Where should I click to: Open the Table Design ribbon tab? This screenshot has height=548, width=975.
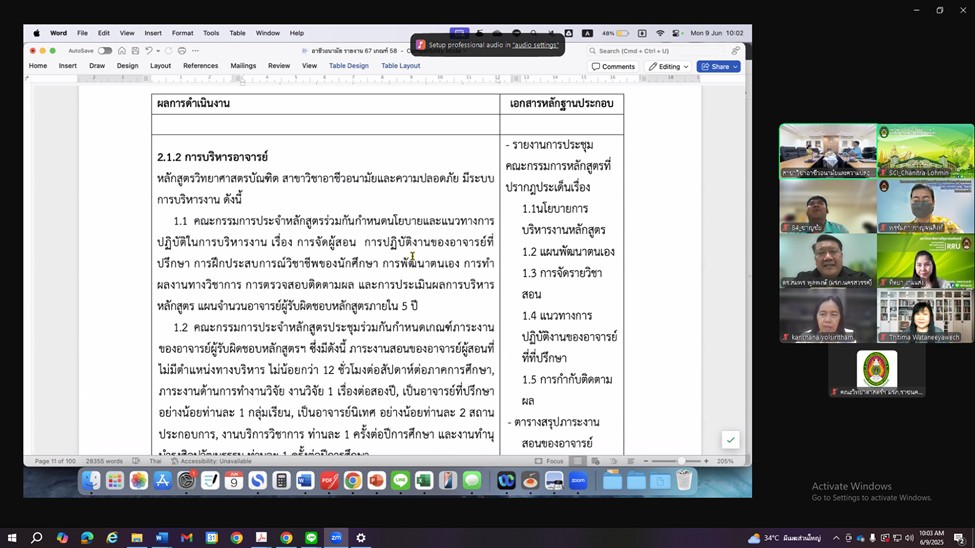(x=349, y=66)
